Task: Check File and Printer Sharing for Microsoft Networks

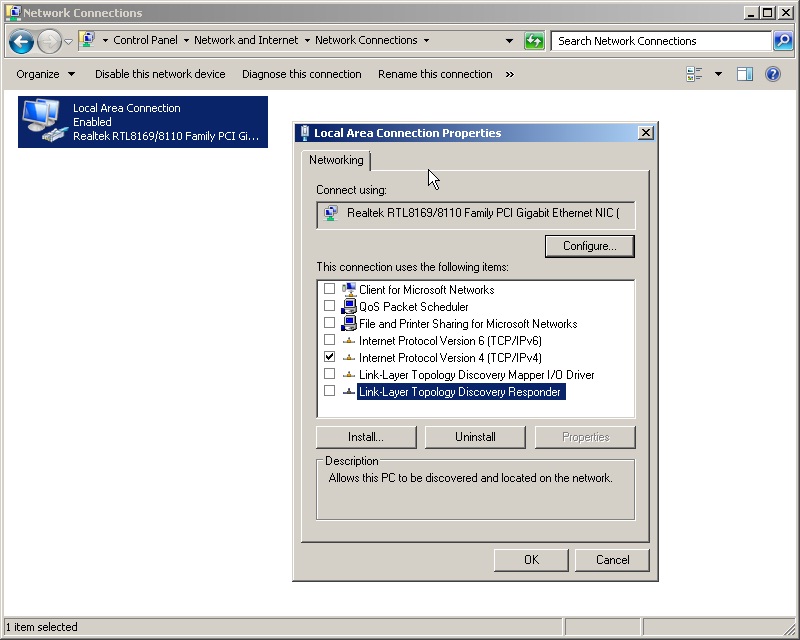Action: click(x=330, y=323)
